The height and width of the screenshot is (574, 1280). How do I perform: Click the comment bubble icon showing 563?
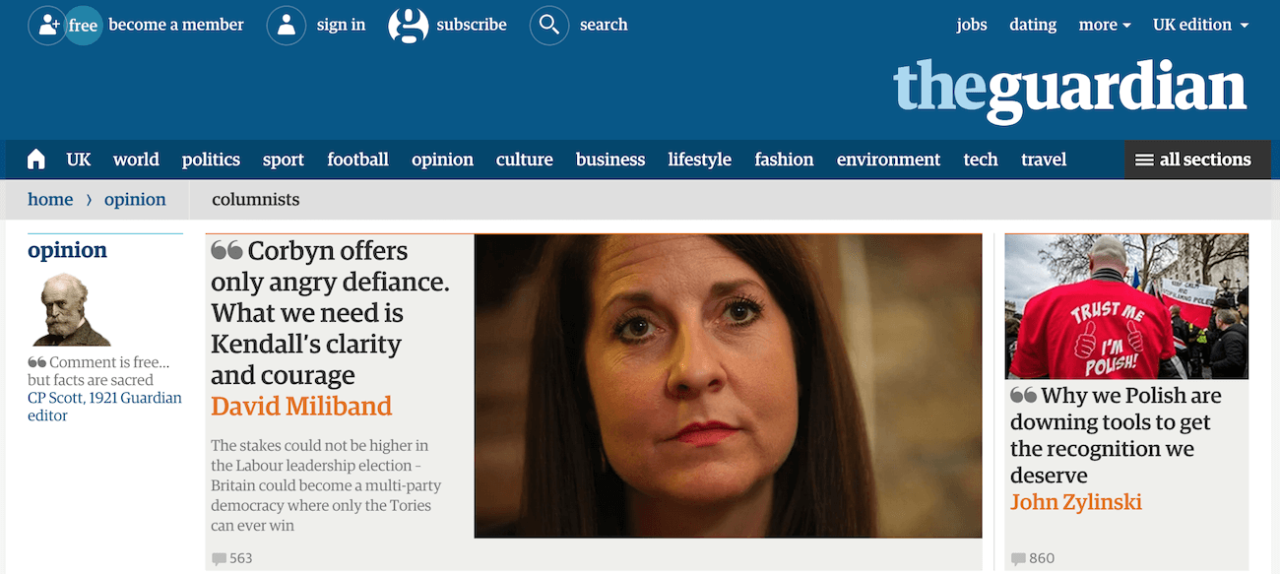tap(219, 558)
